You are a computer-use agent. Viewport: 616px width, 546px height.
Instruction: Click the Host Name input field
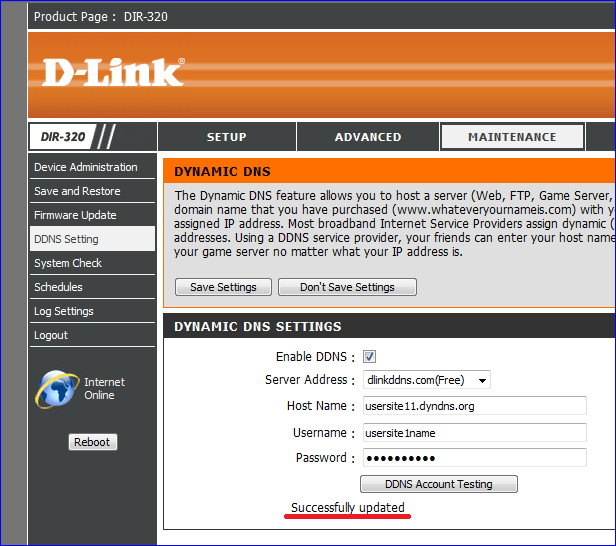[475, 406]
